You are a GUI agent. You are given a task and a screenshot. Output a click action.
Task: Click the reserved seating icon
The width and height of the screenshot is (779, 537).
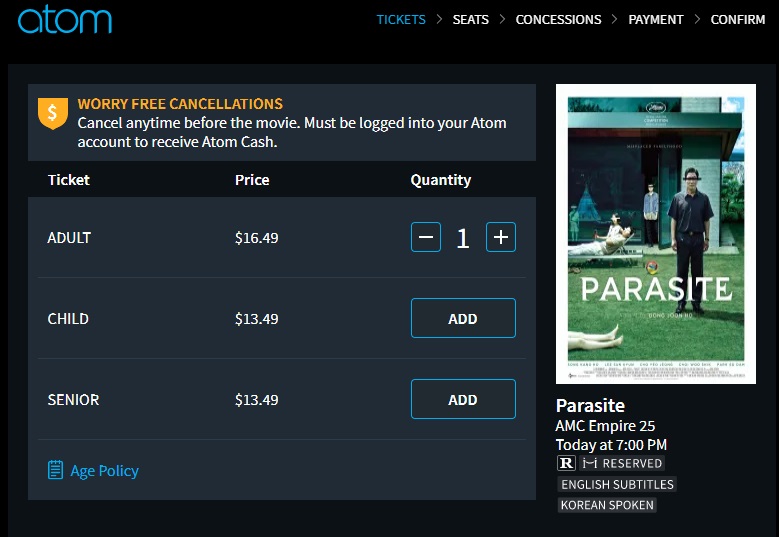[589, 463]
